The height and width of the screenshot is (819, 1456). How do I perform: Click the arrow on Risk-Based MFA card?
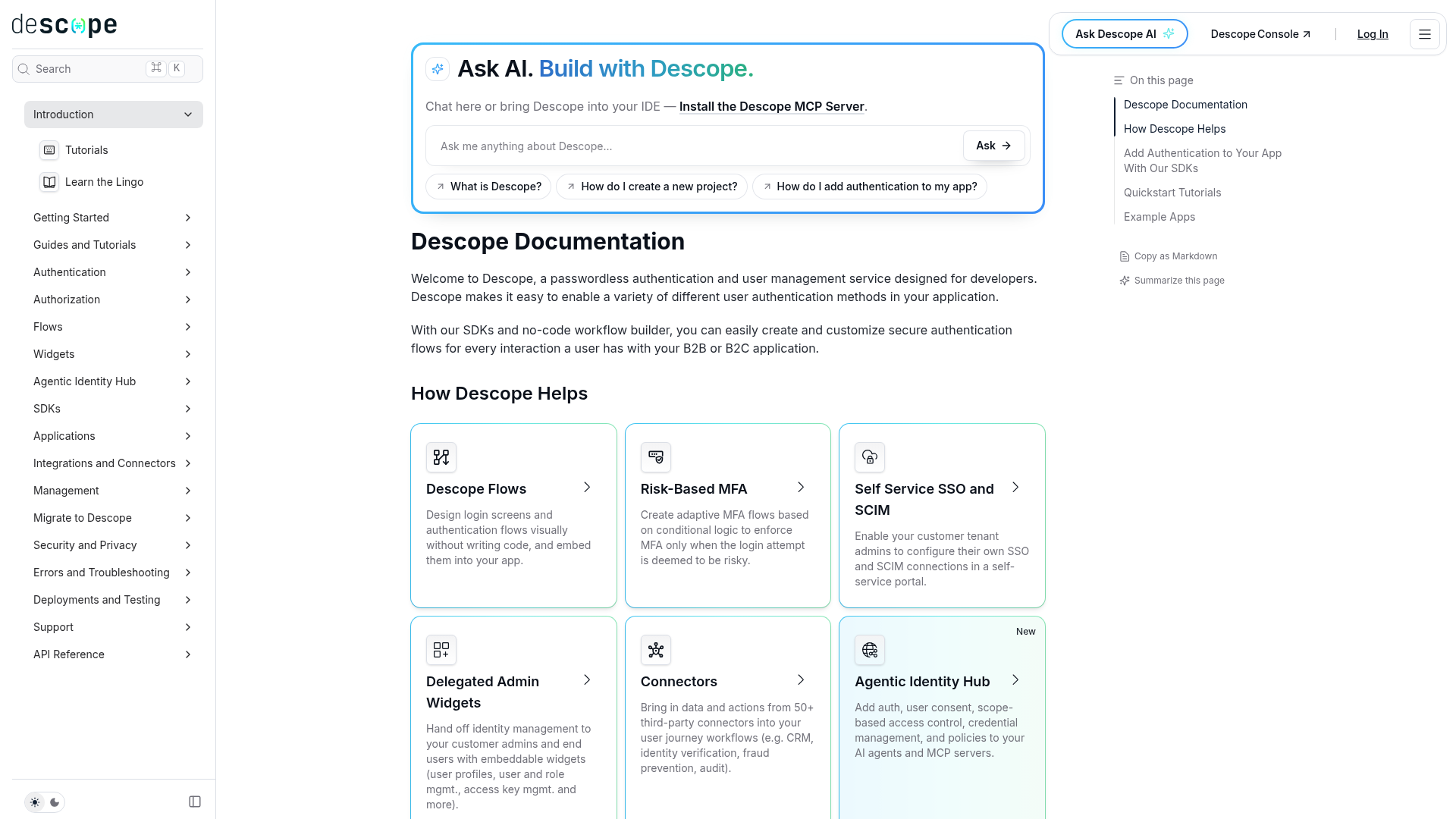[801, 487]
